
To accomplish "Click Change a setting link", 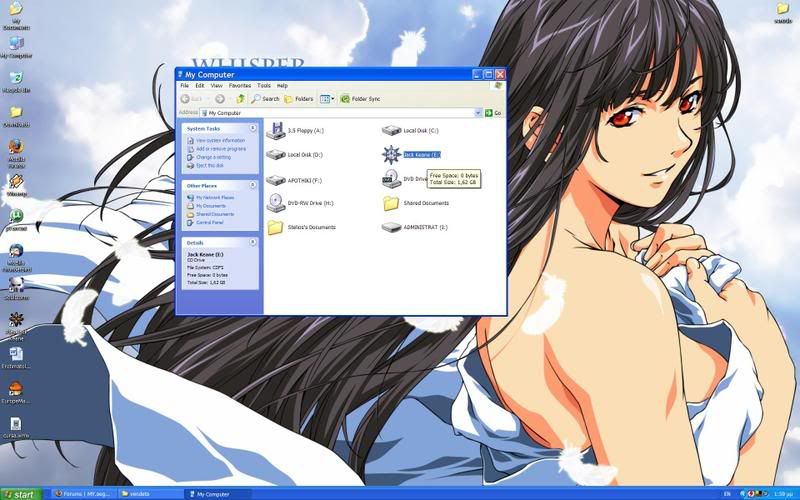I will click(x=213, y=157).
